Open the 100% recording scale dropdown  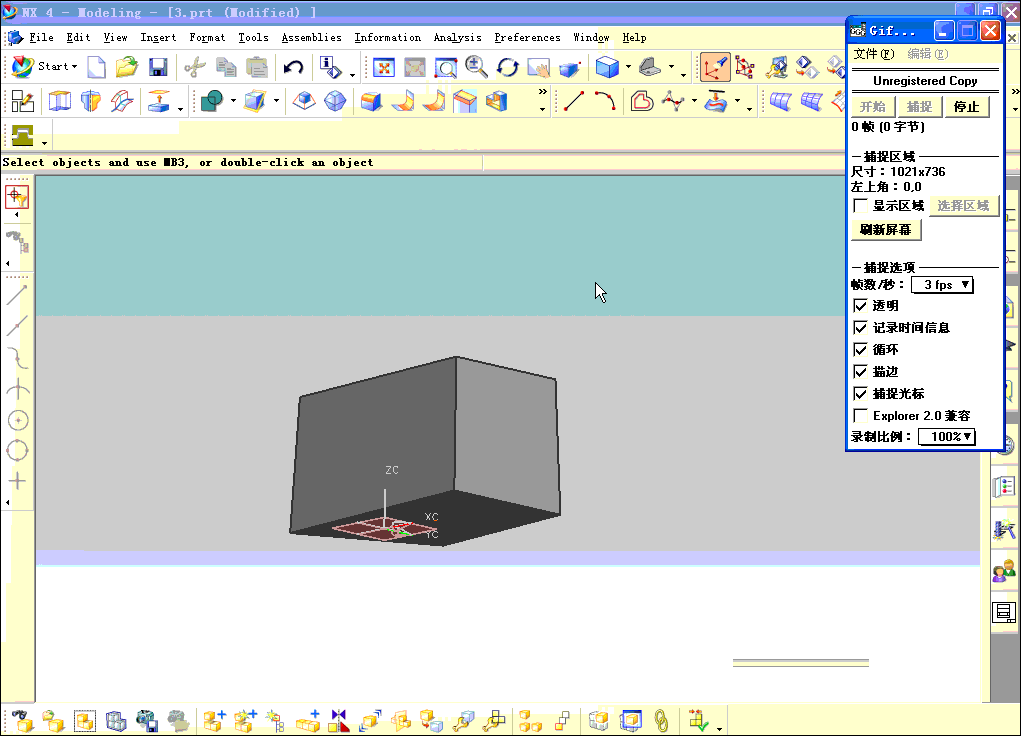(947, 436)
